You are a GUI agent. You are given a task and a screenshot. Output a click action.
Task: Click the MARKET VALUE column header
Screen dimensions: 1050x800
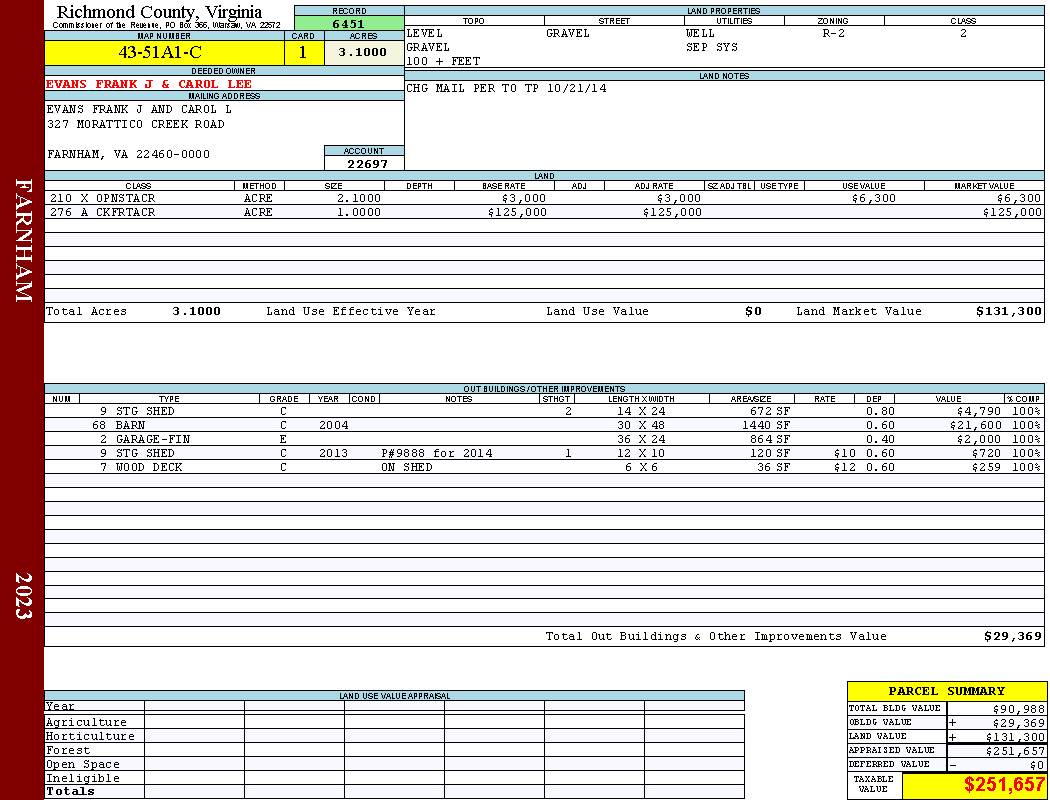pyautogui.click(x=984, y=186)
